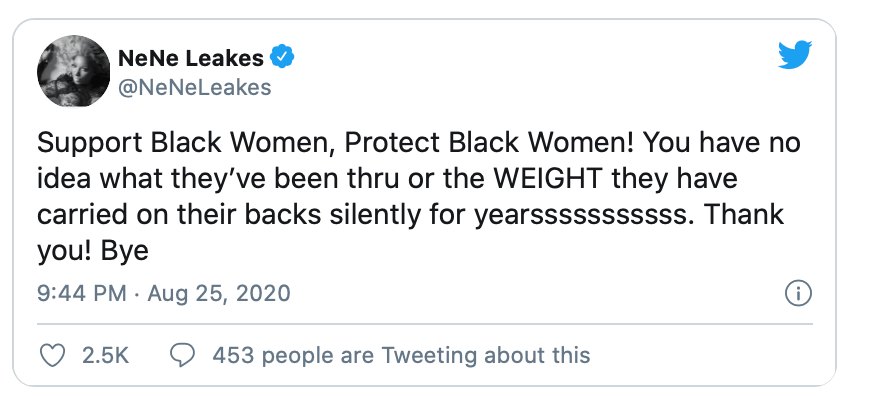Click the 'Thank you! Bye' closing text
This screenshot has width=870, height=404.
coord(411,234)
